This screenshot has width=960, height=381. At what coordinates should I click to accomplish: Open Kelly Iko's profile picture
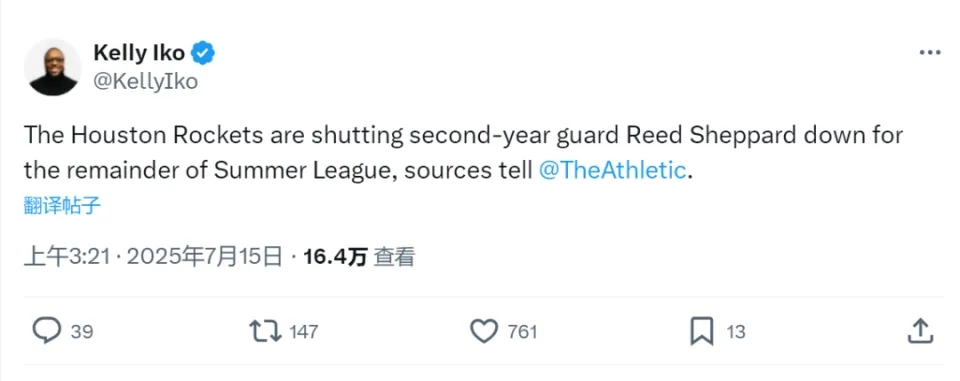pyautogui.click(x=53, y=67)
